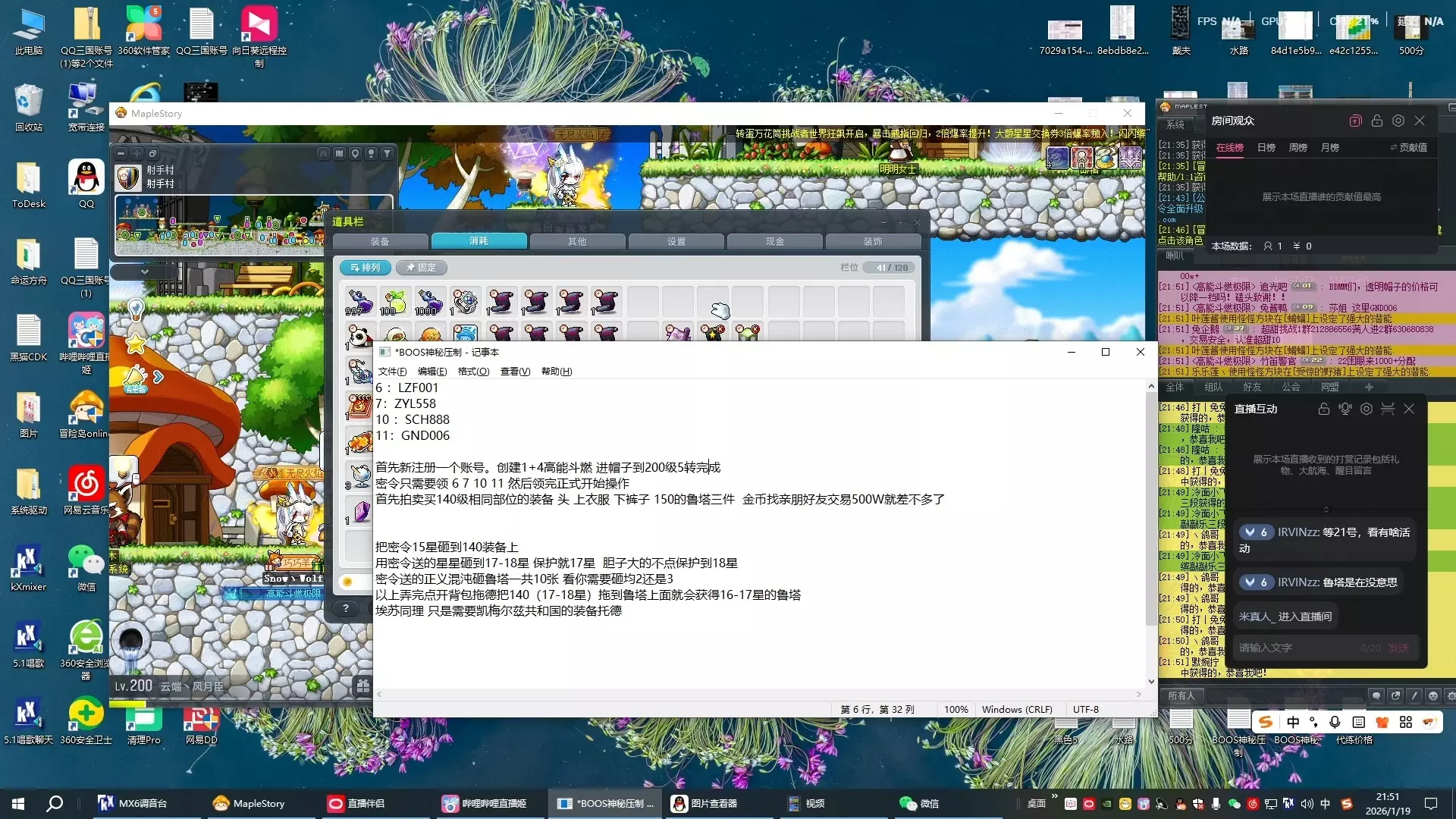Click the 排列 sort button in inventory
Viewport: 1456px width, 819px height.
pyautogui.click(x=366, y=268)
